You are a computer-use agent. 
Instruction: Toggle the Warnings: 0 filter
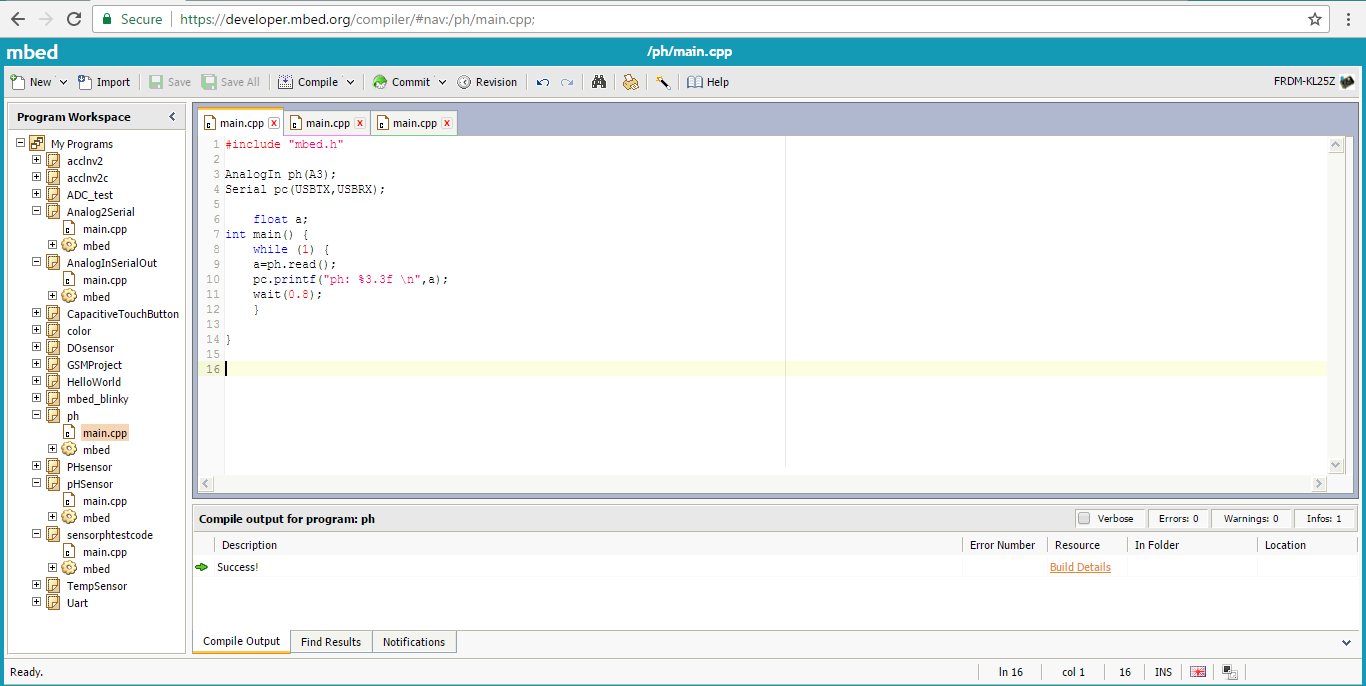click(x=1251, y=518)
